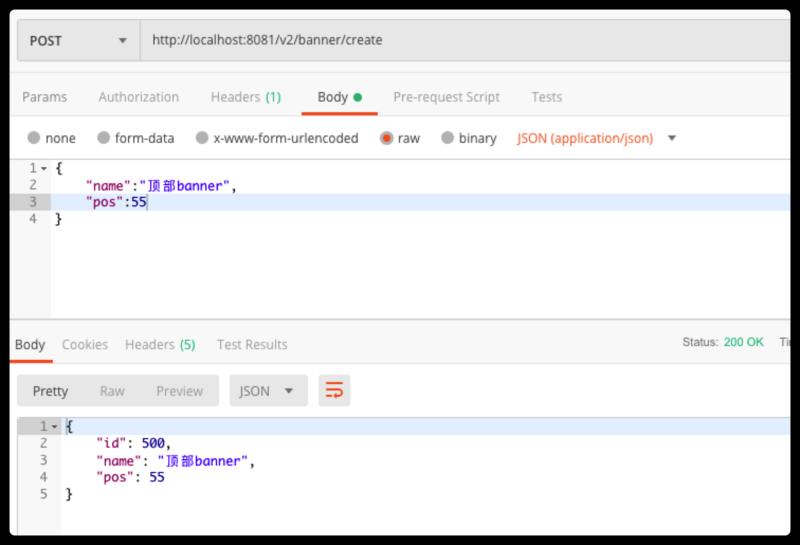Screen dimensions: 800x545
Task: Select the form-data radio option
Action: [x=104, y=138]
